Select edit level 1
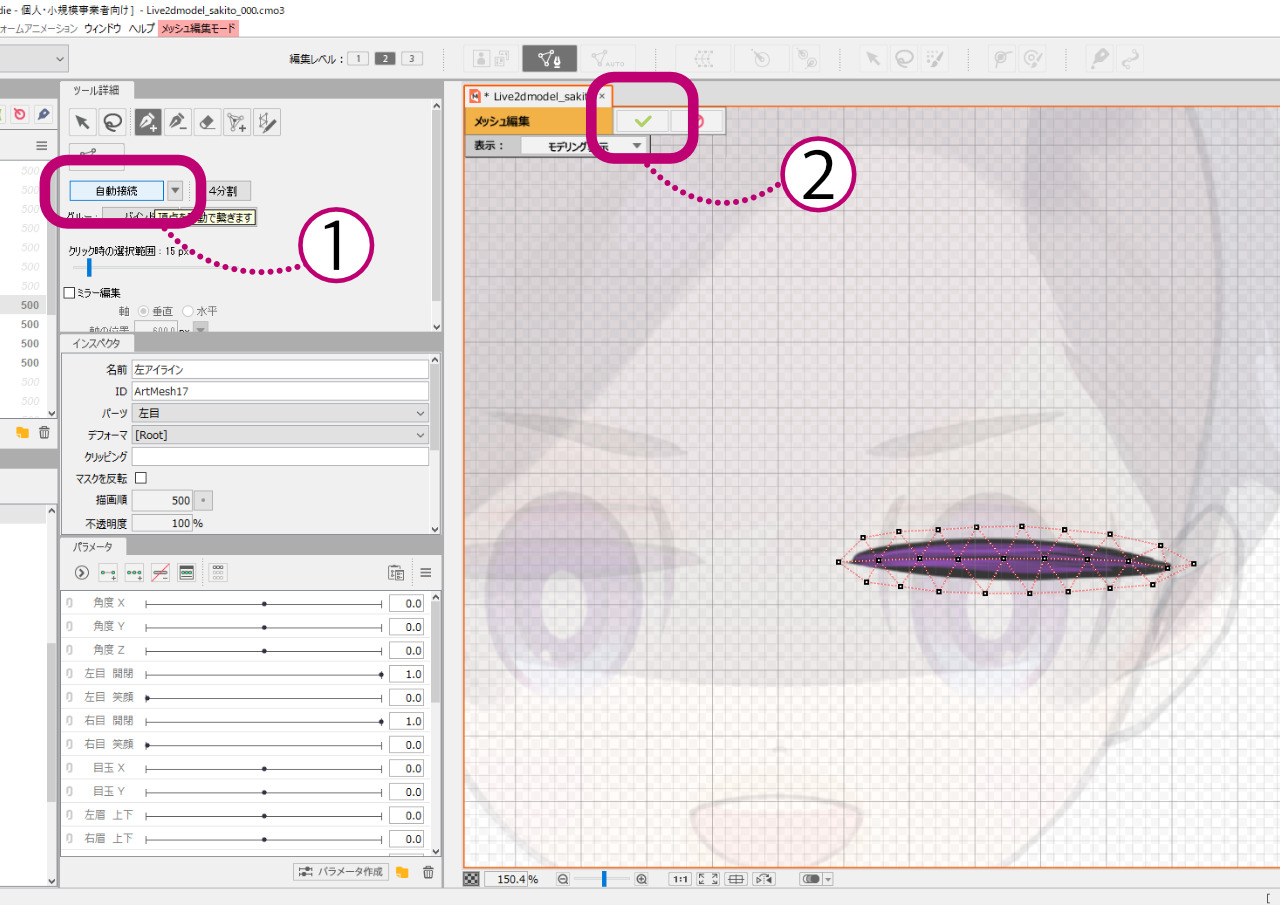 (x=359, y=59)
